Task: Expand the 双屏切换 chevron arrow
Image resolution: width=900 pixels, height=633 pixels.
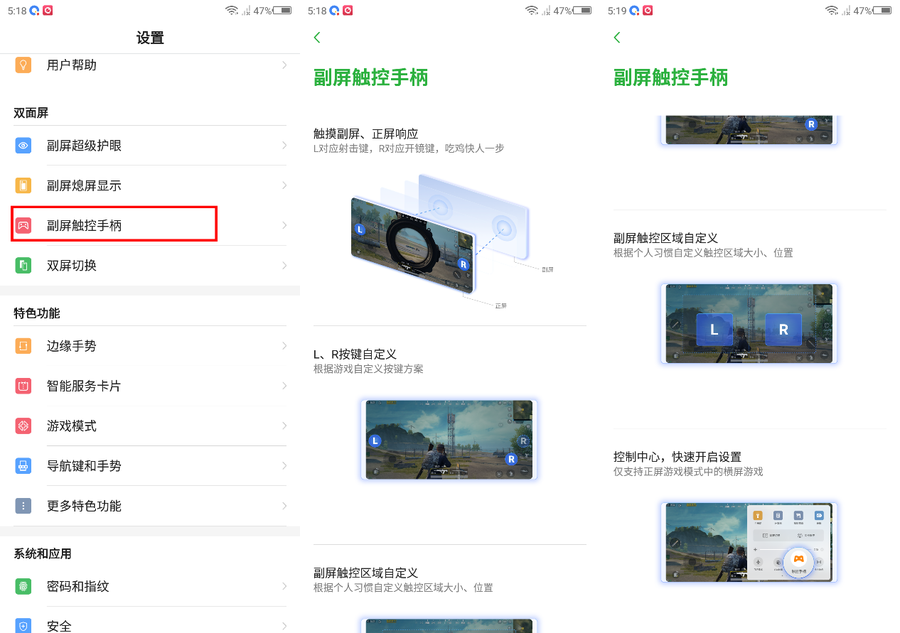Action: coord(284,265)
